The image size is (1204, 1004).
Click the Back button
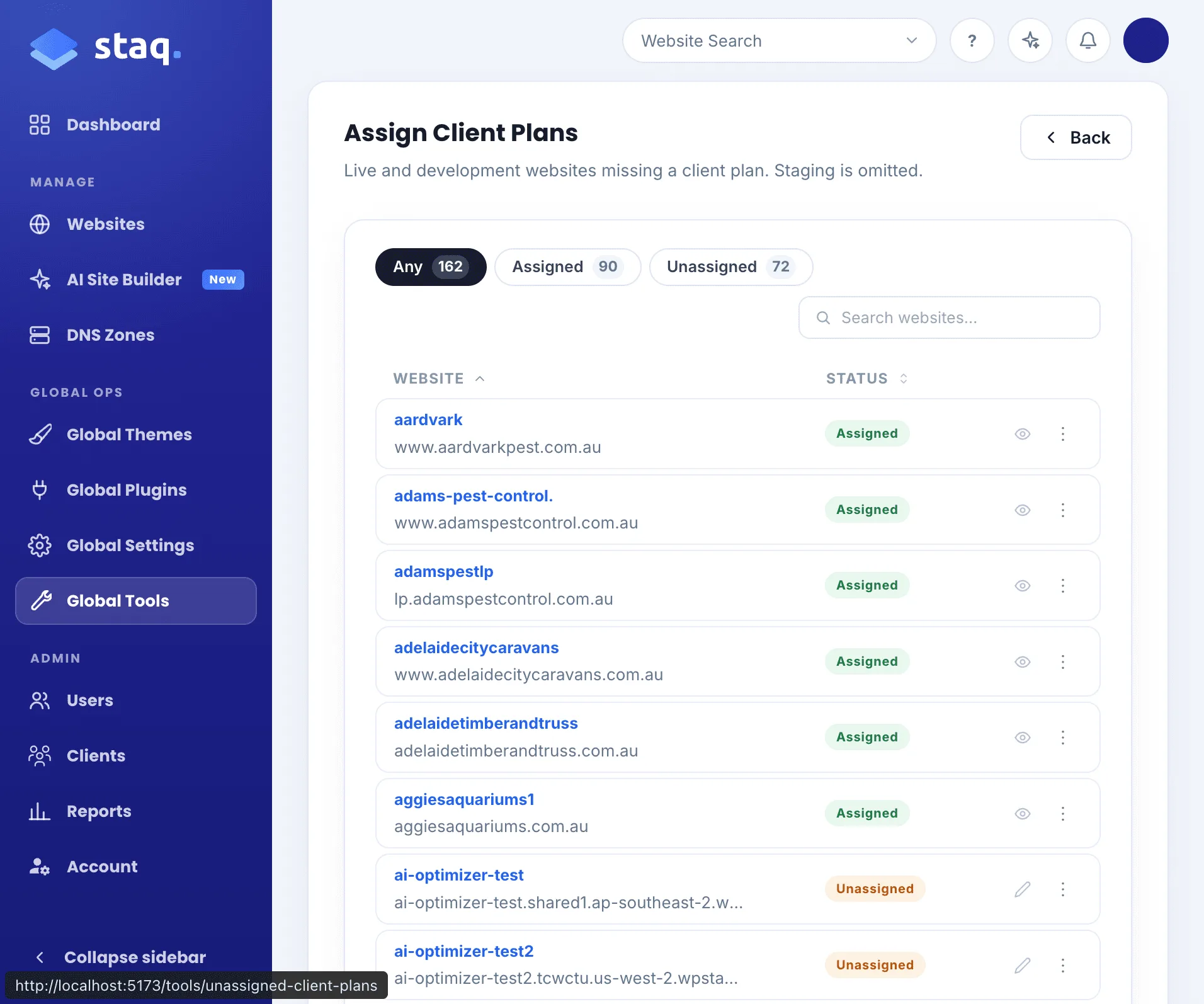coord(1076,137)
